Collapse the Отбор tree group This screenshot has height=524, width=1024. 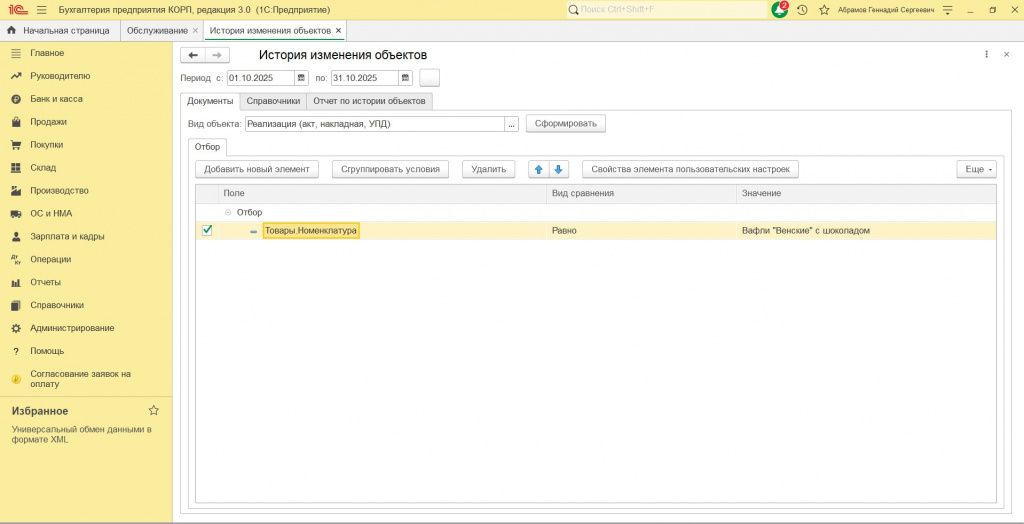click(x=228, y=212)
